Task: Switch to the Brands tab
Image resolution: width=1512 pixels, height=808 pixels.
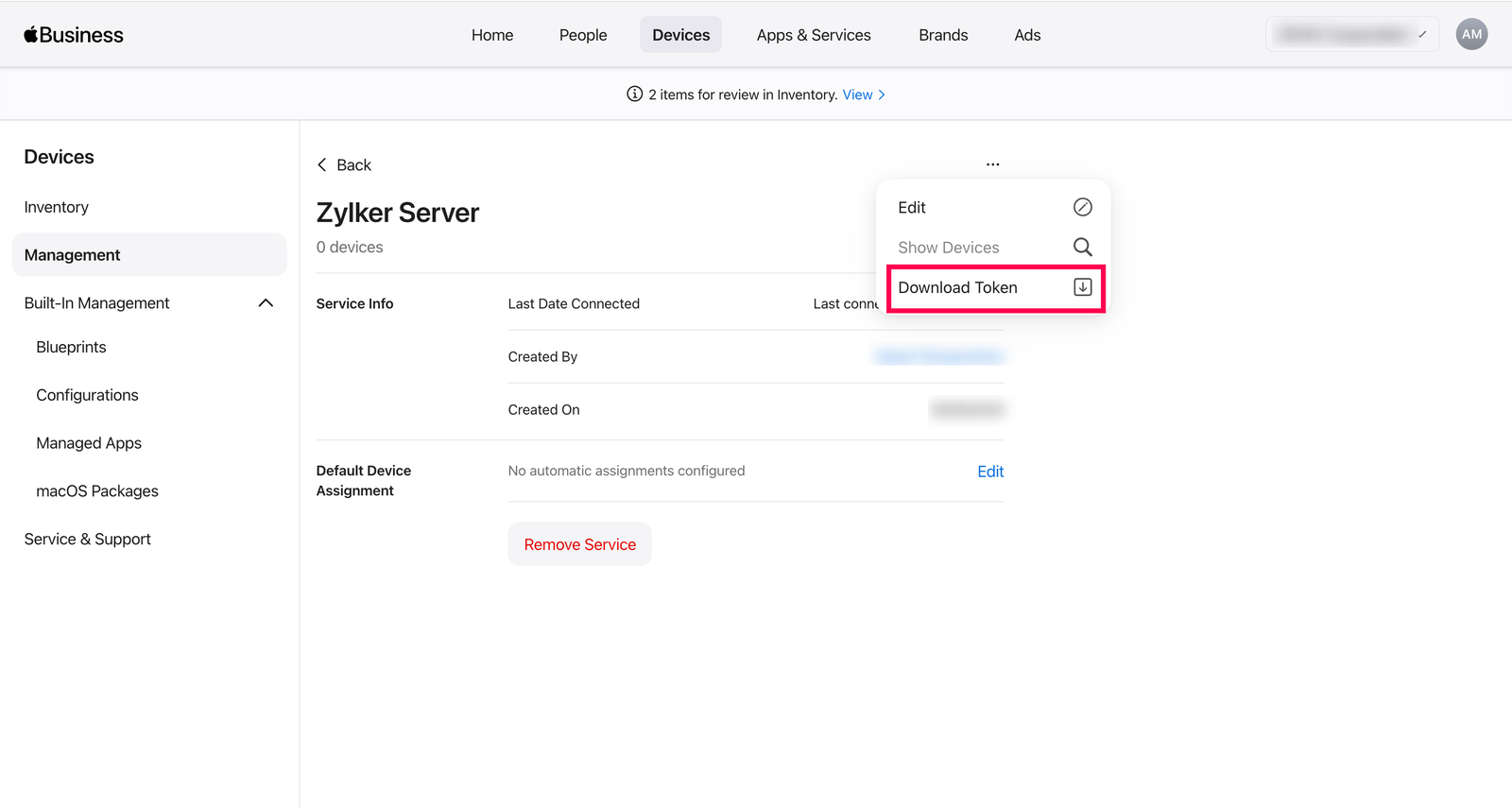Action: coord(943,35)
